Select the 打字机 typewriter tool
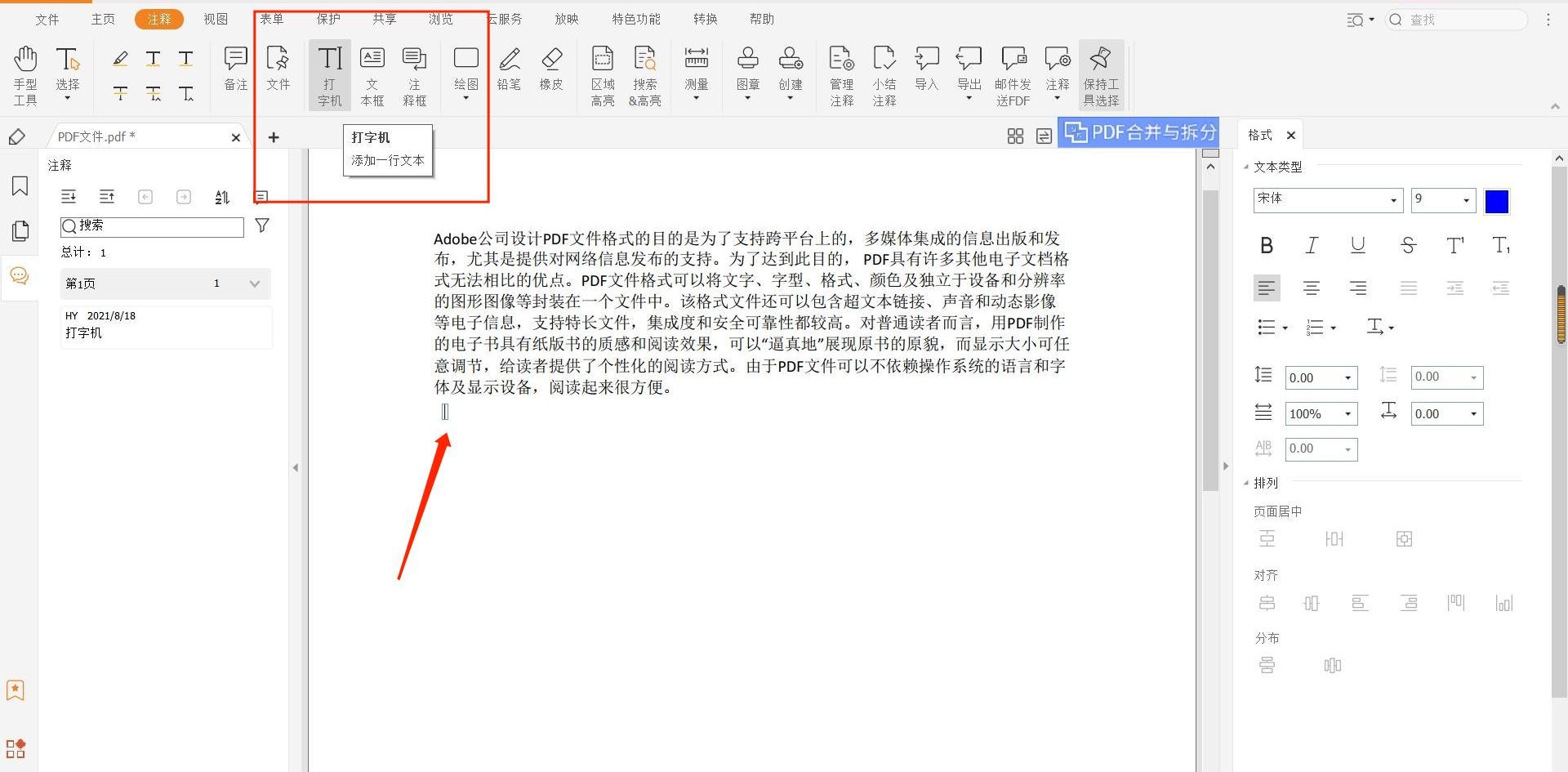 [330, 74]
